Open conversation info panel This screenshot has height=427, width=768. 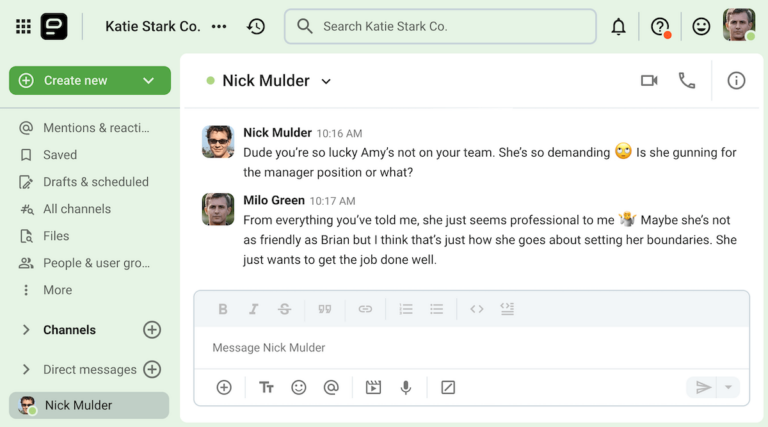(736, 81)
